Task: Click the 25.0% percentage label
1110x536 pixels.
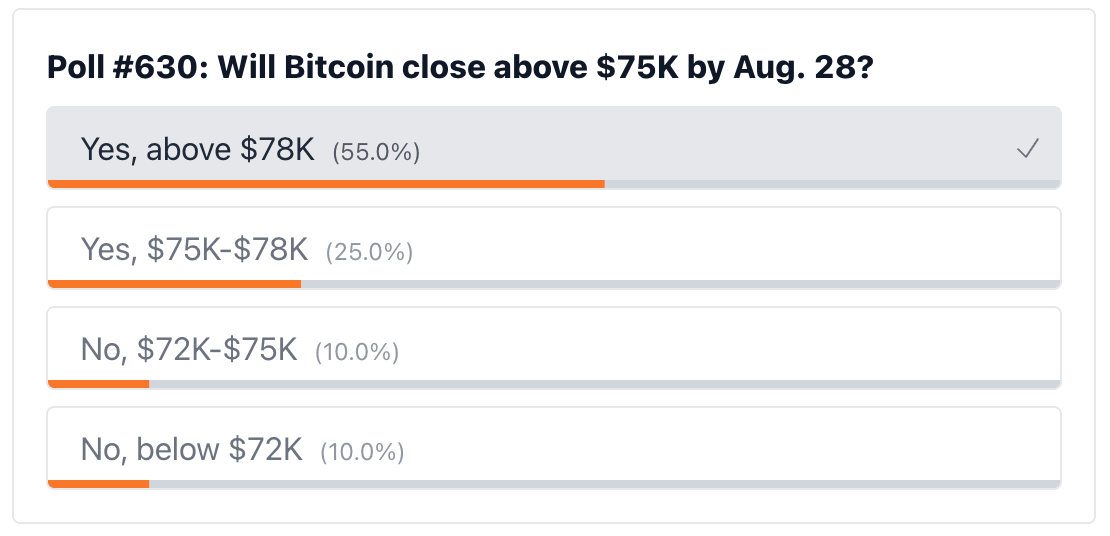Action: [369, 252]
